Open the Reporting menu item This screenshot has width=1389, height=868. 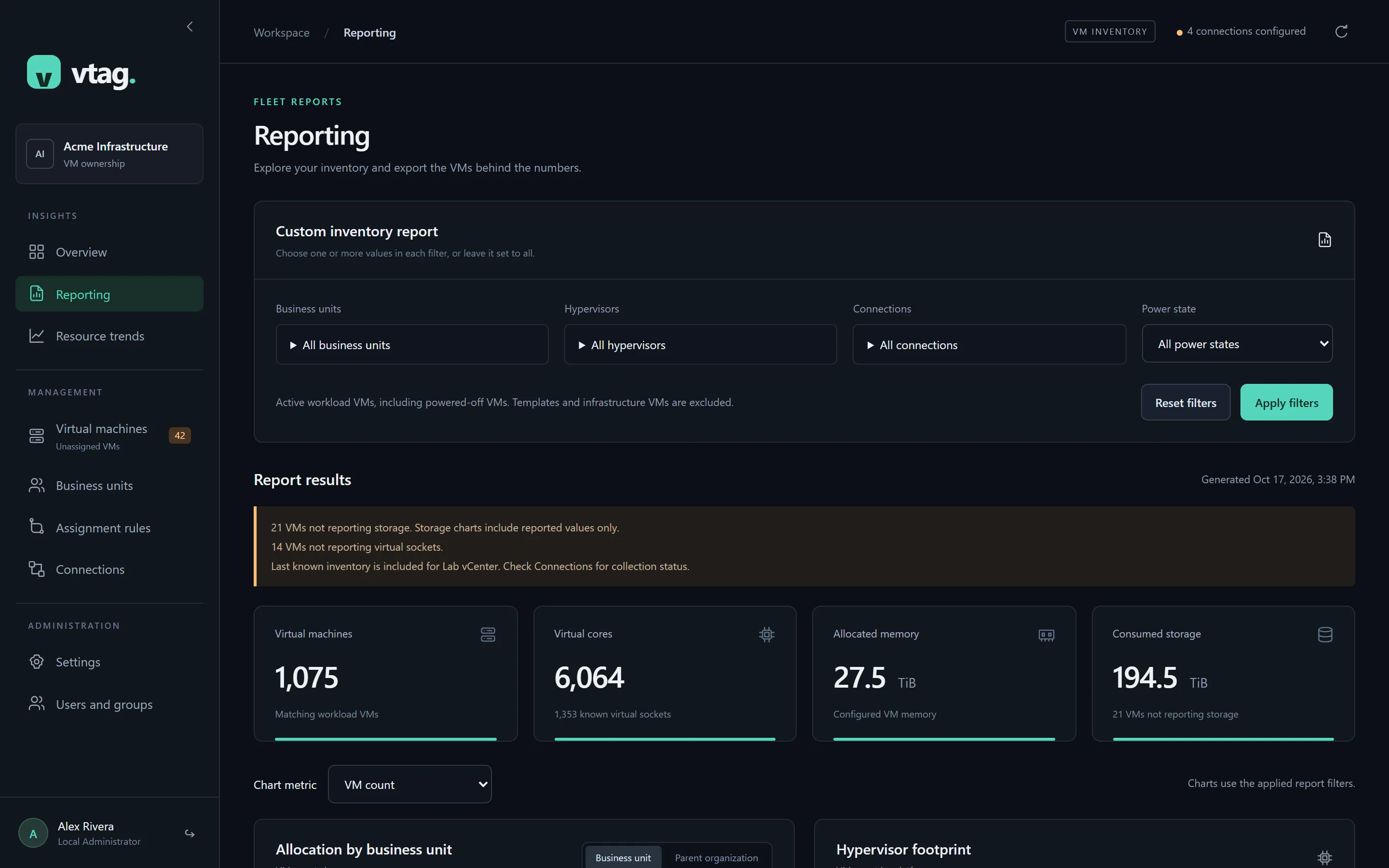point(109,294)
